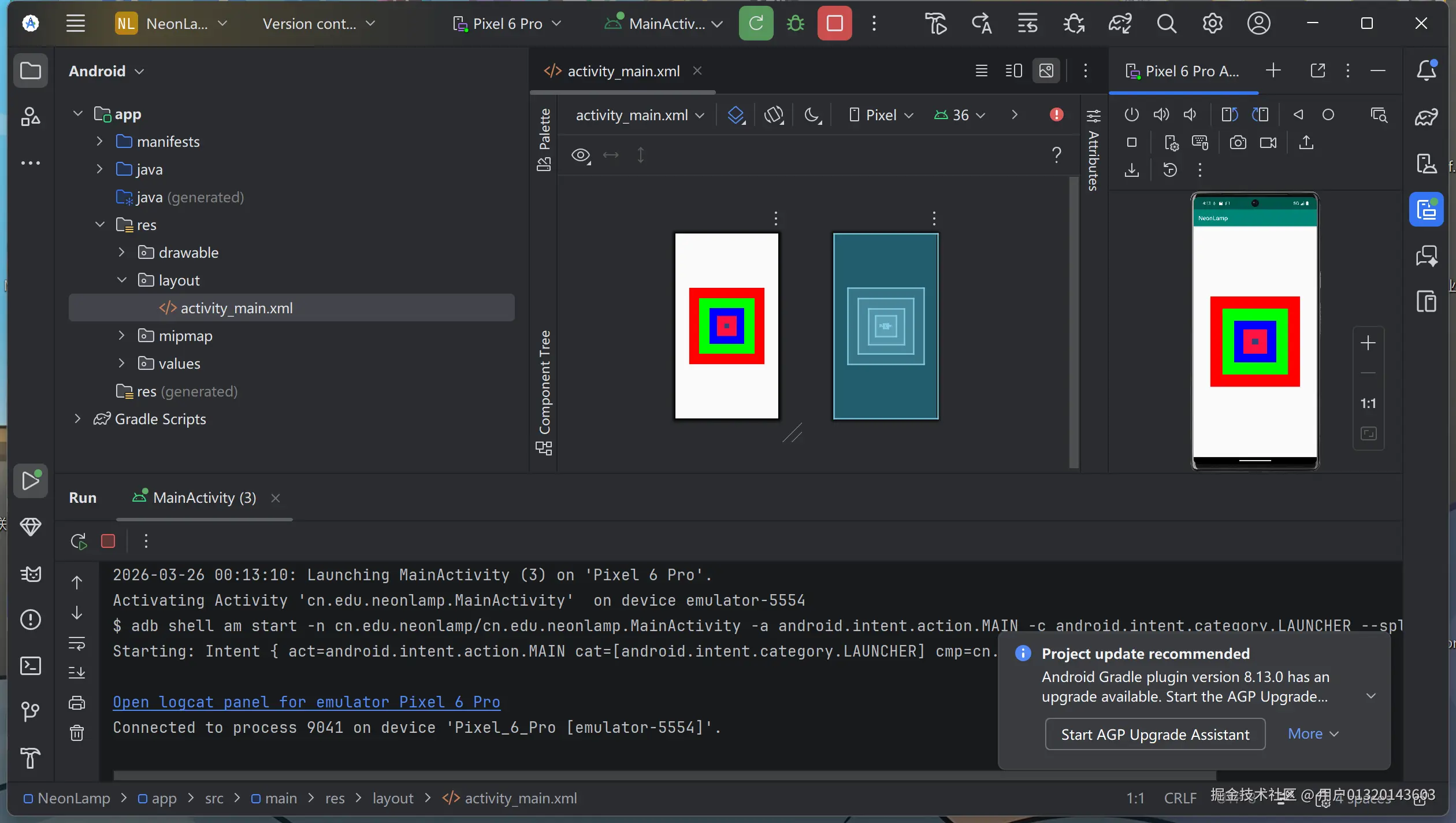Open Build Variants hammer tool window
1456x823 pixels.
[31, 758]
